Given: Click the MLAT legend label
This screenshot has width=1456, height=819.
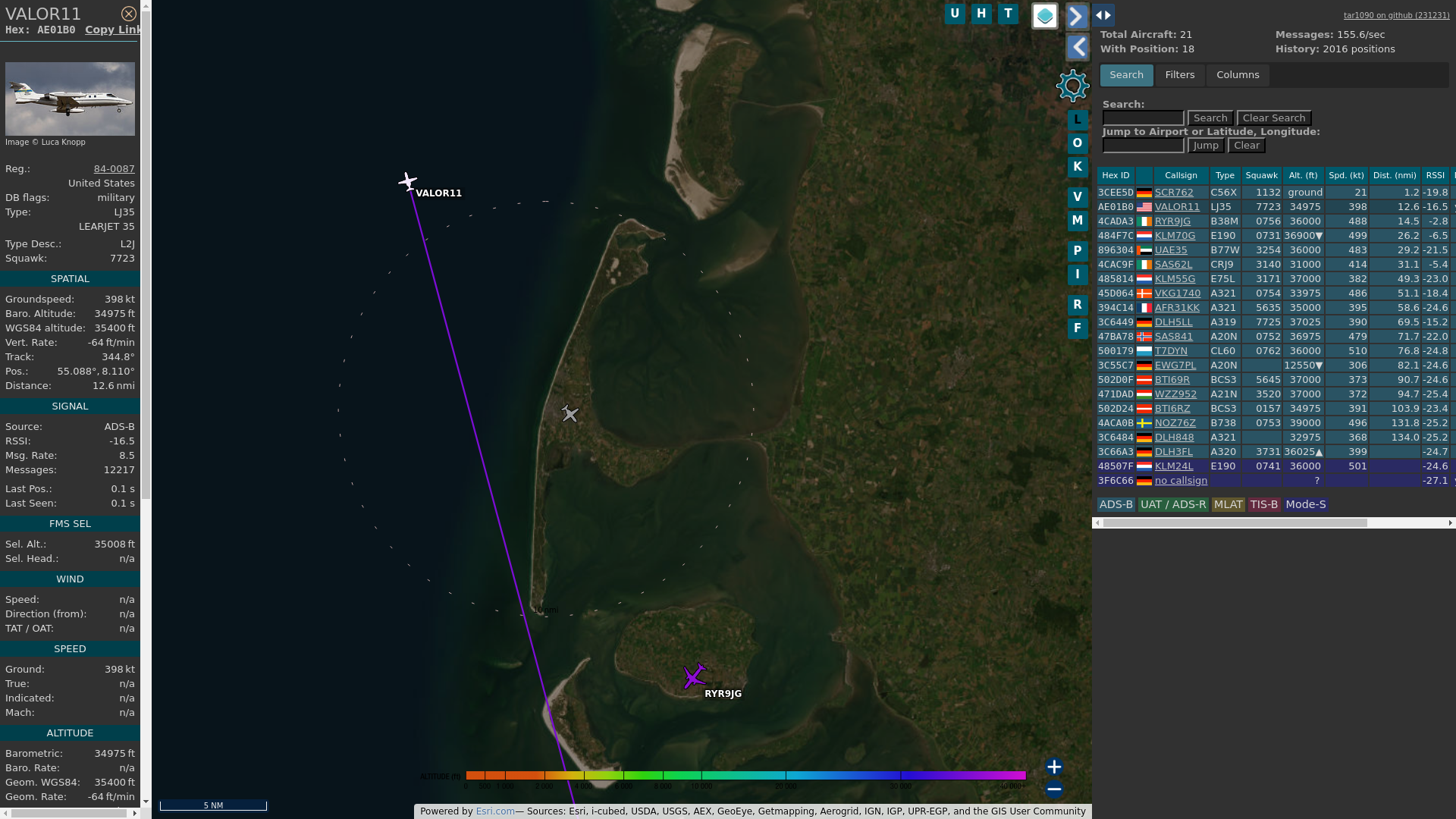Looking at the screenshot, I should point(1228,505).
